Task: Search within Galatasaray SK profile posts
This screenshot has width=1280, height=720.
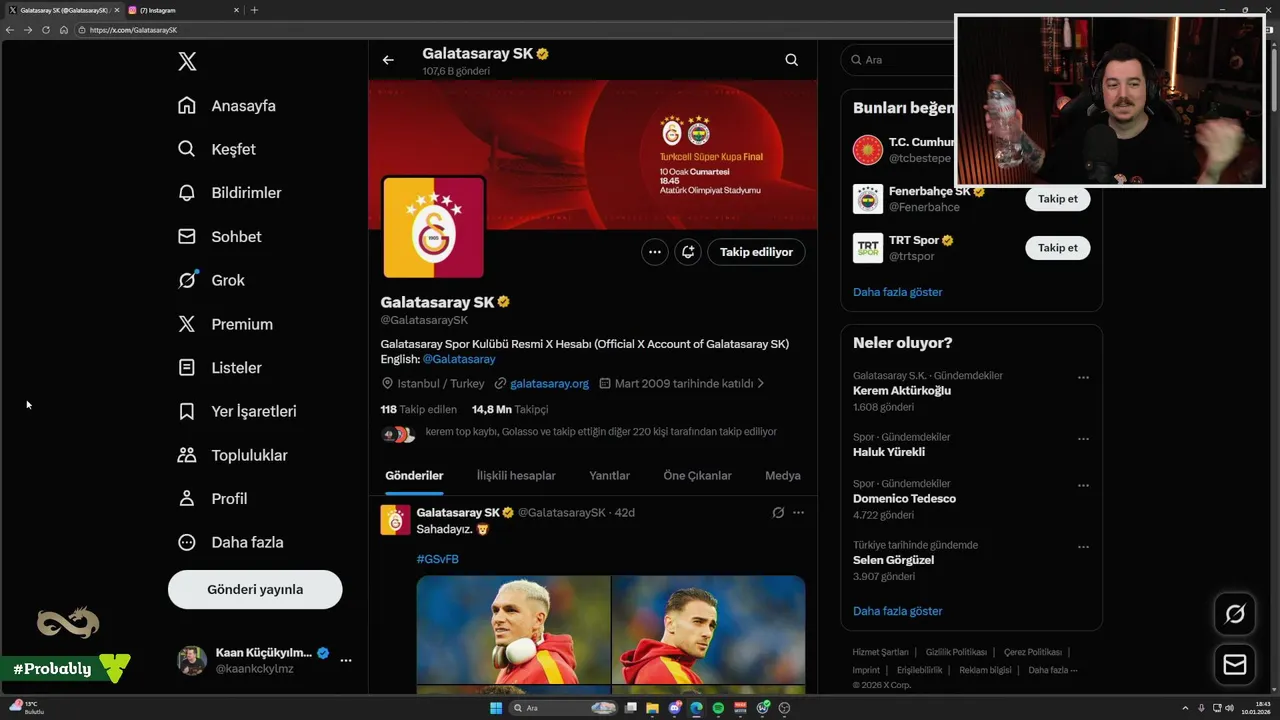Action: [791, 60]
